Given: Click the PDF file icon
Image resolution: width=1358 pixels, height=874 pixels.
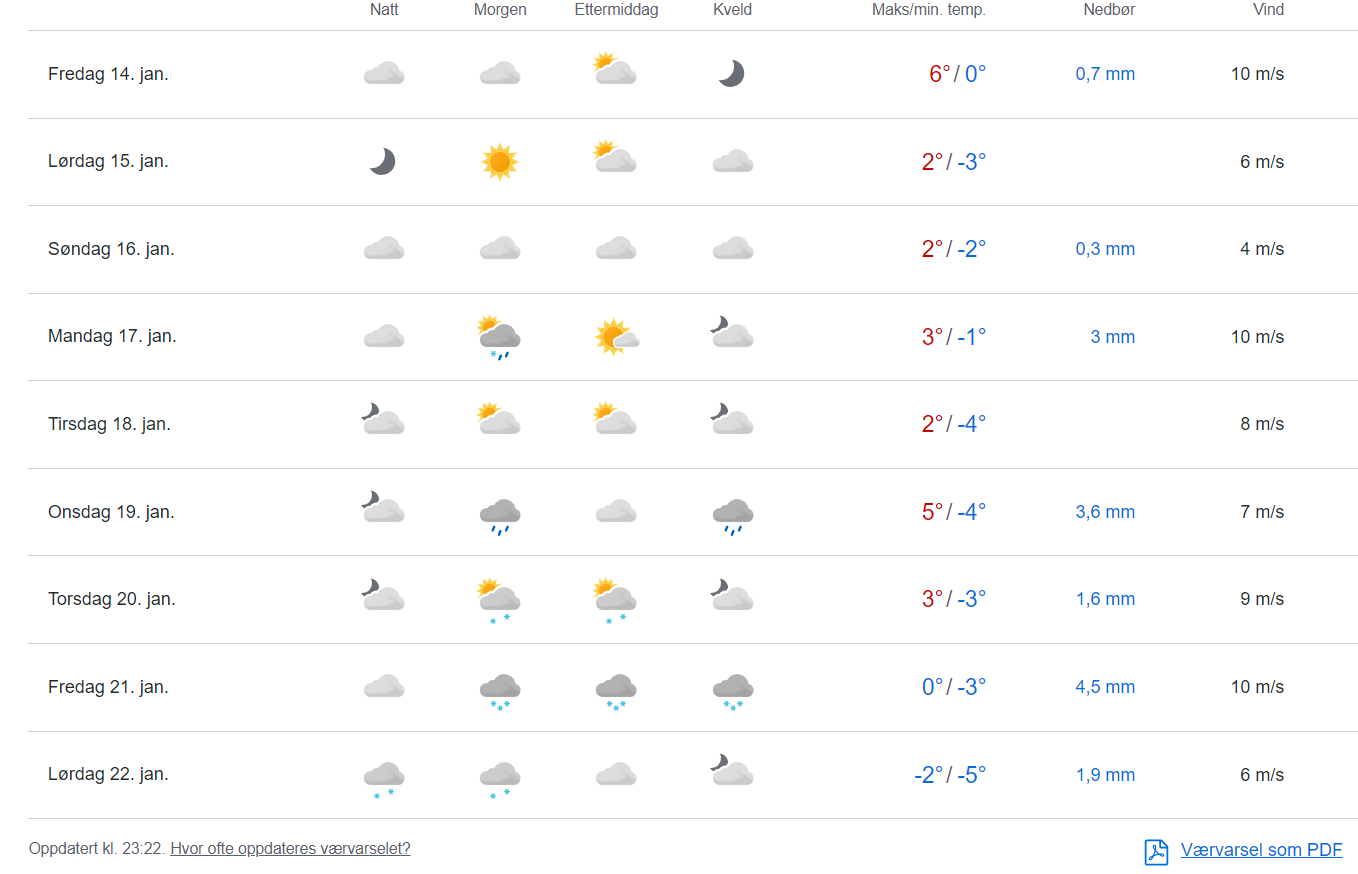Looking at the screenshot, I should tap(1156, 851).
